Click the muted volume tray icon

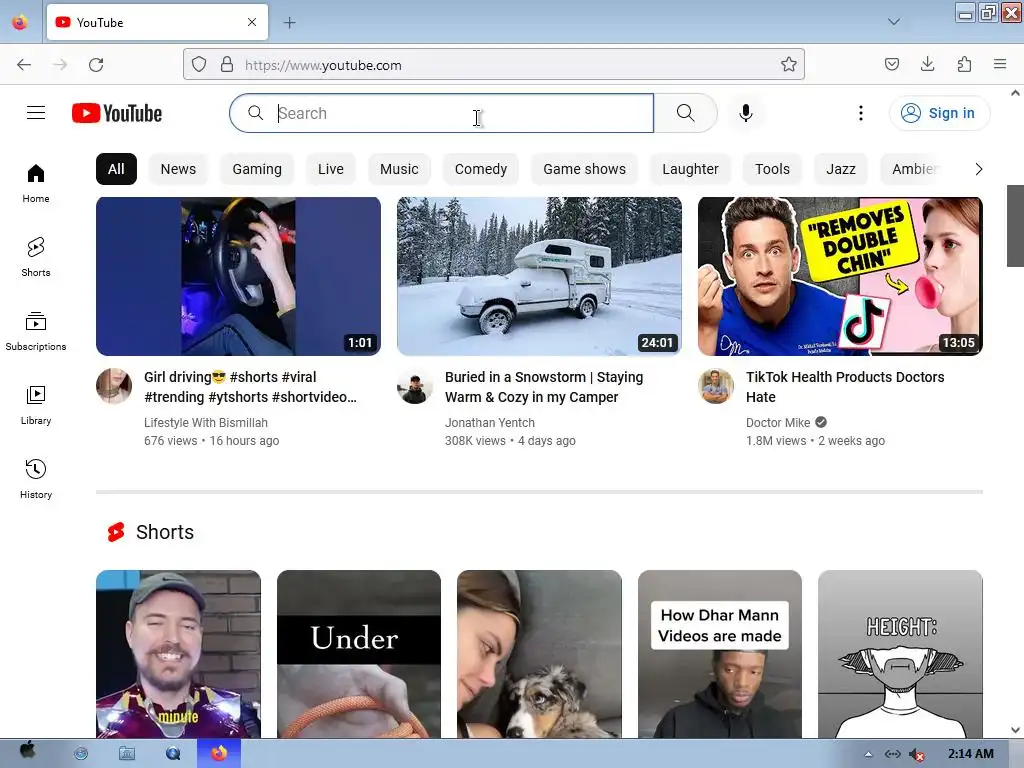tap(917, 754)
